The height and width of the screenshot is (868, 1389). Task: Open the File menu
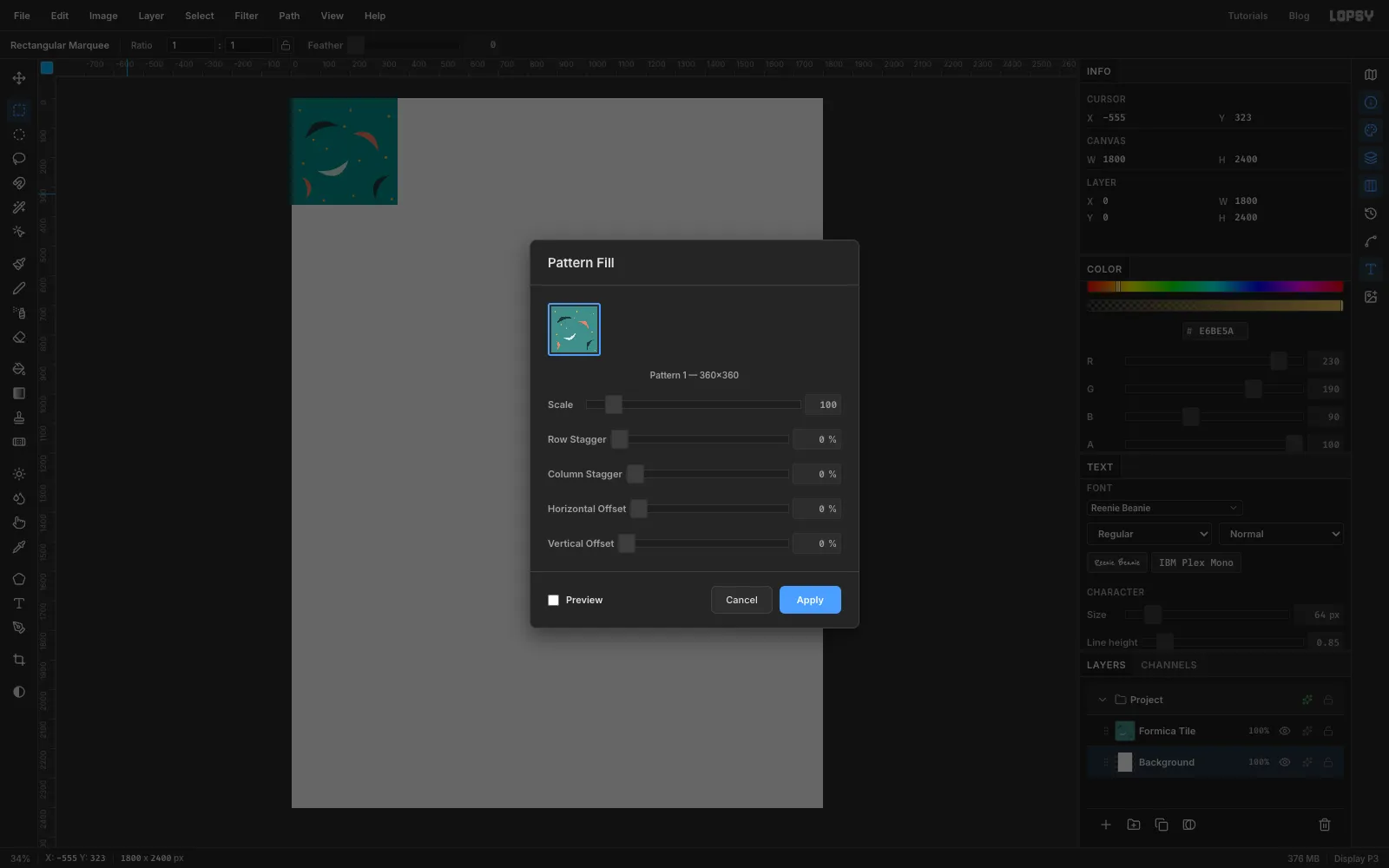click(x=22, y=16)
